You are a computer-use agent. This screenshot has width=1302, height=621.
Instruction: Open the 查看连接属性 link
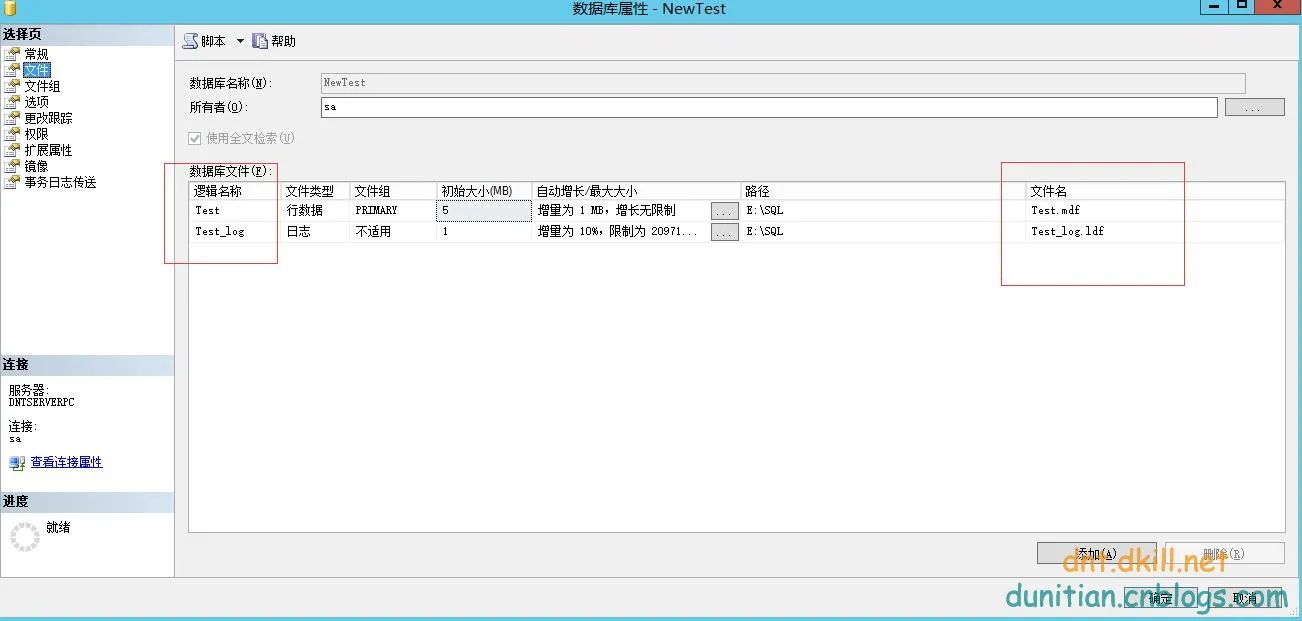(x=67, y=462)
